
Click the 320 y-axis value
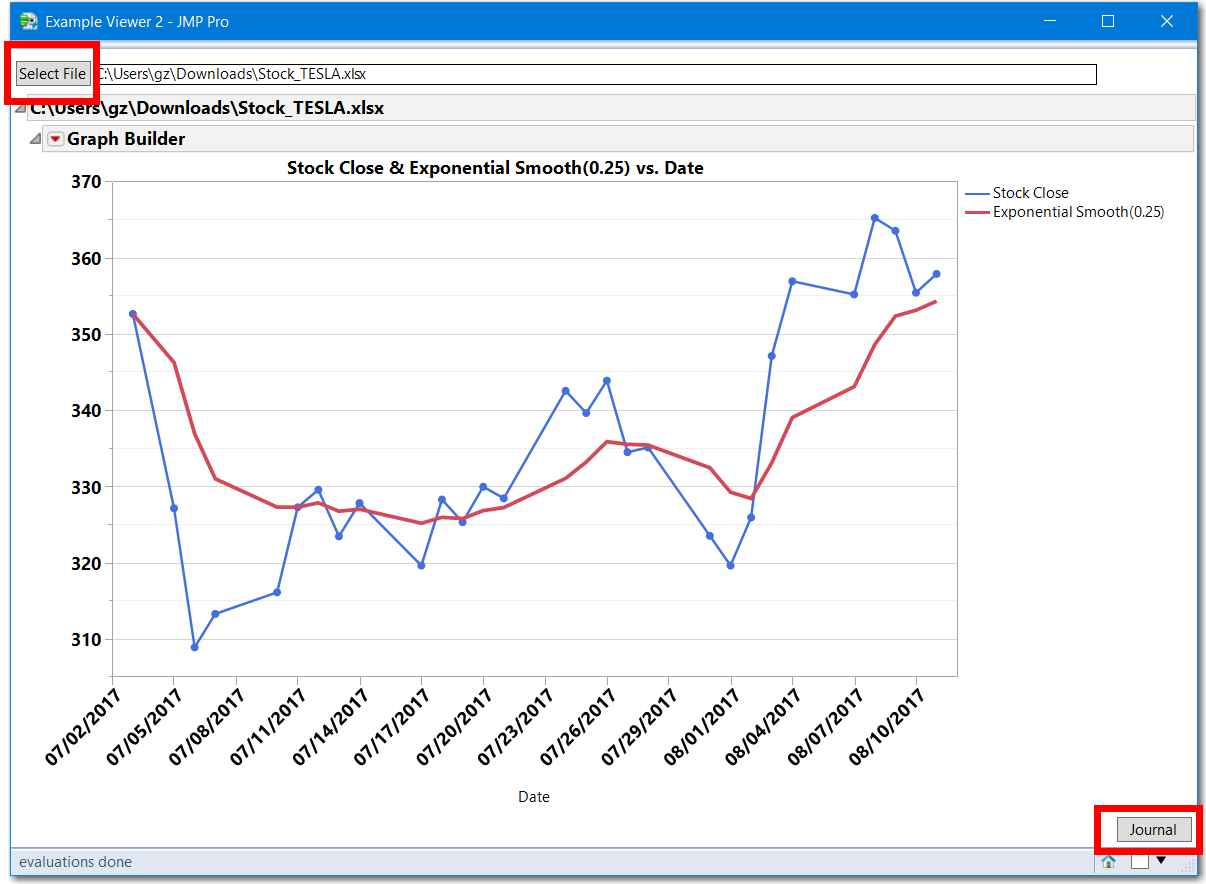[86, 563]
